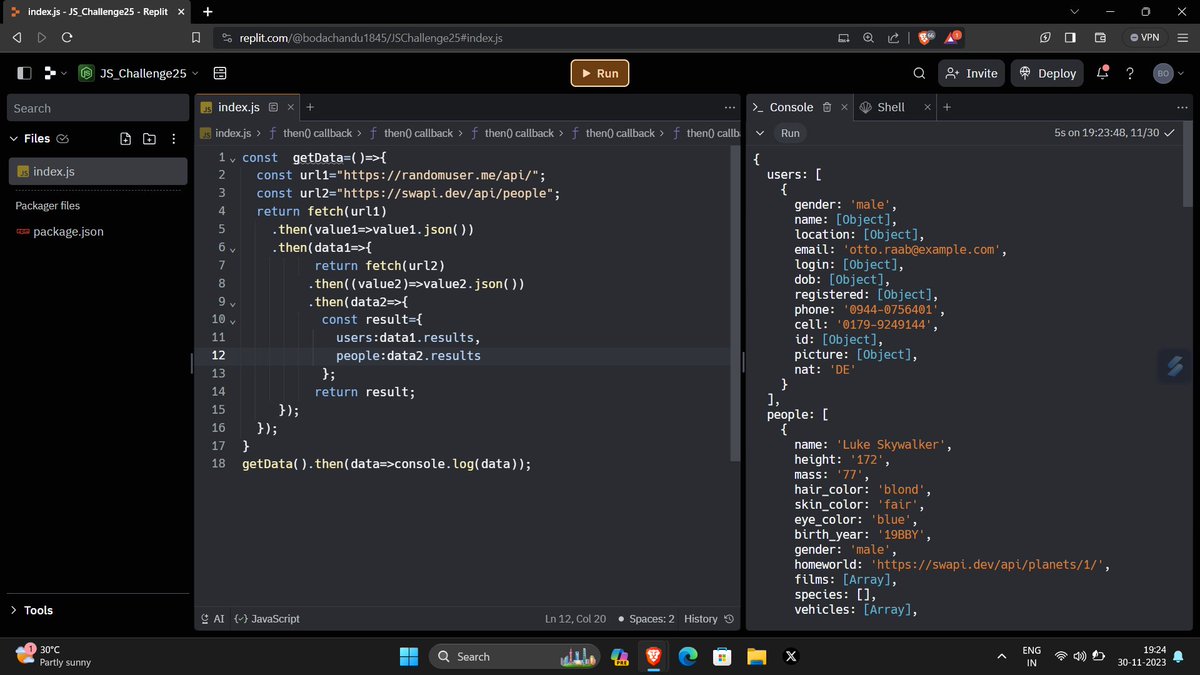Collapse code fold arrow at line 10
The image size is (1200, 675).
click(x=232, y=320)
